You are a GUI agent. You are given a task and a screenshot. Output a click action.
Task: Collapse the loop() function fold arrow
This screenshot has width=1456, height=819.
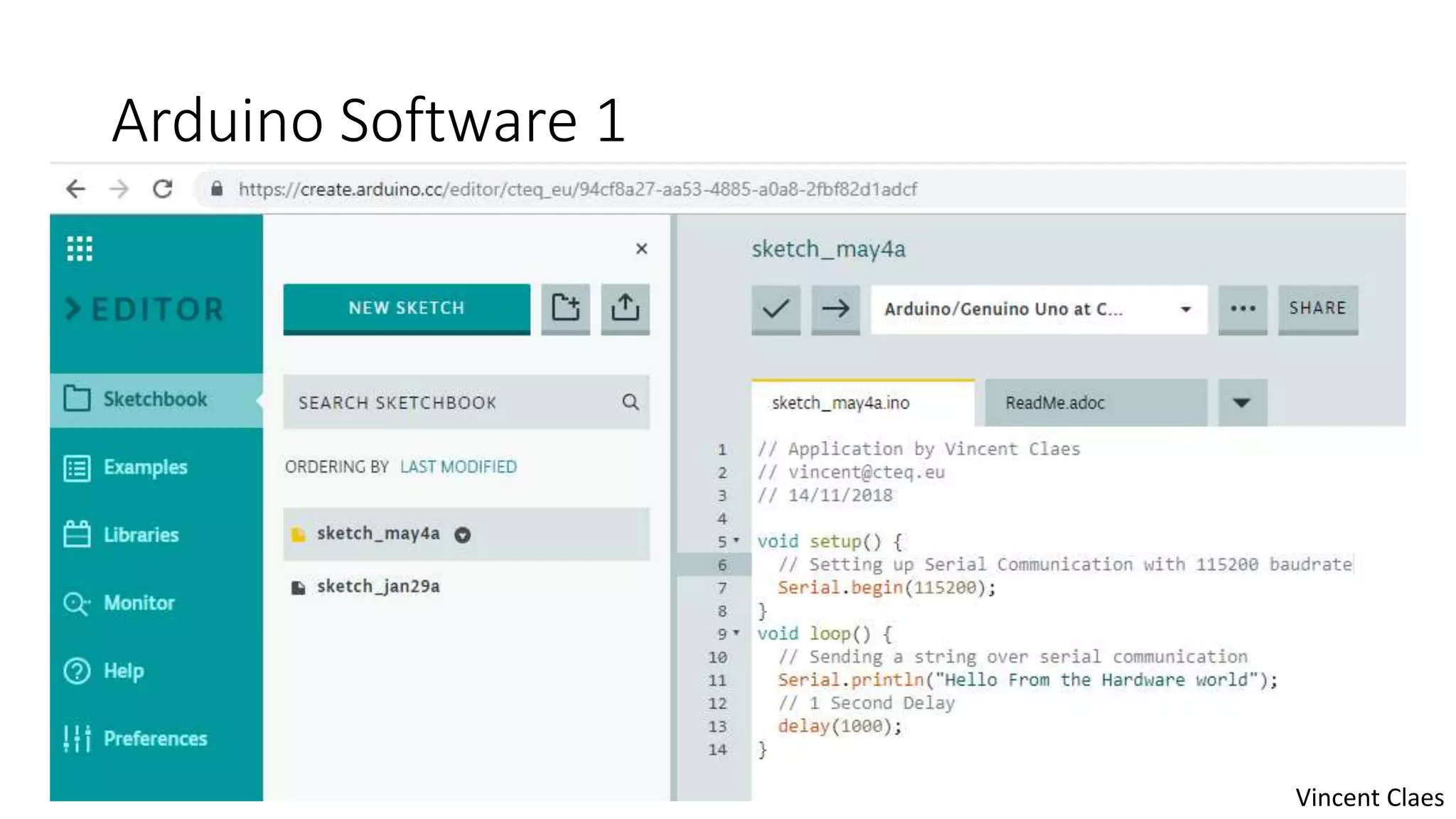click(737, 632)
